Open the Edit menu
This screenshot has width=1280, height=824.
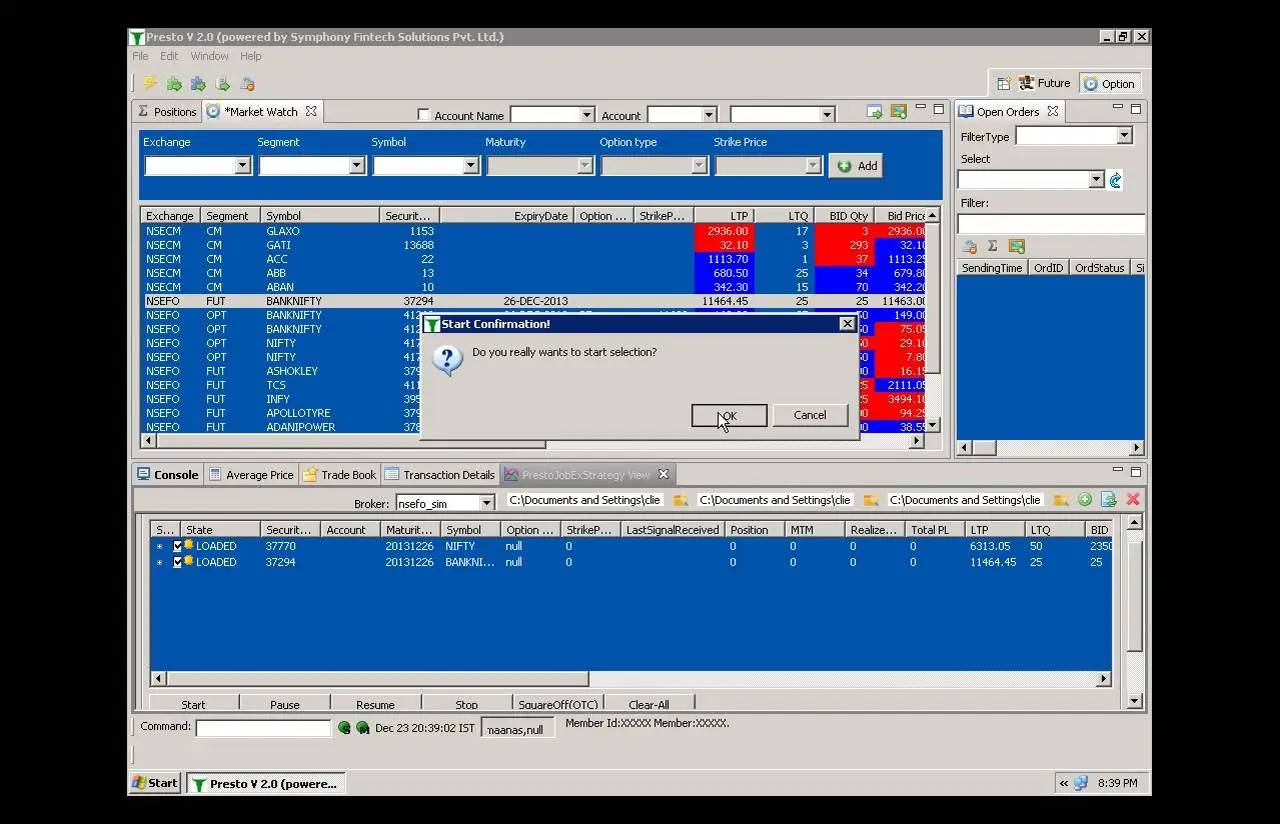click(169, 56)
